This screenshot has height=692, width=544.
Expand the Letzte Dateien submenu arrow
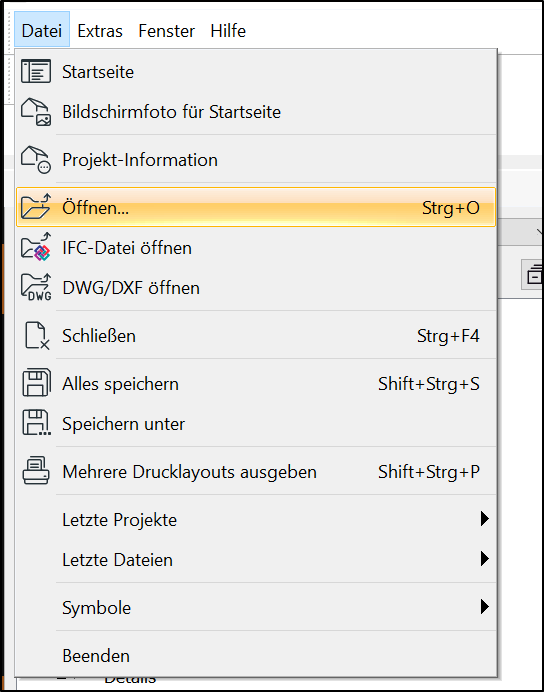484,559
